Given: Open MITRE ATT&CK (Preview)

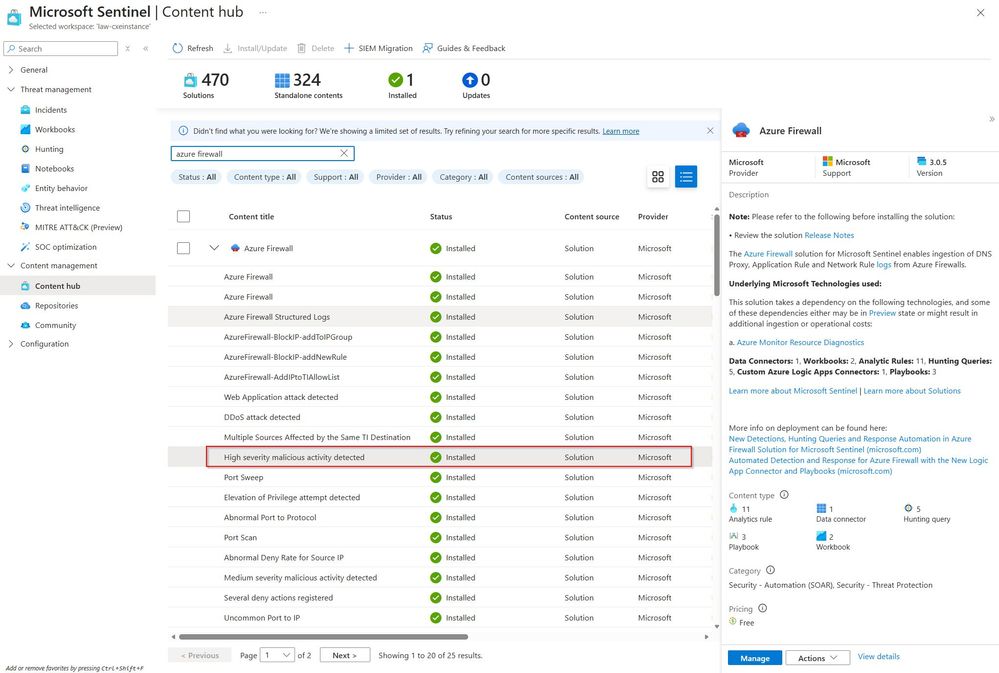Looking at the screenshot, I should [78, 227].
